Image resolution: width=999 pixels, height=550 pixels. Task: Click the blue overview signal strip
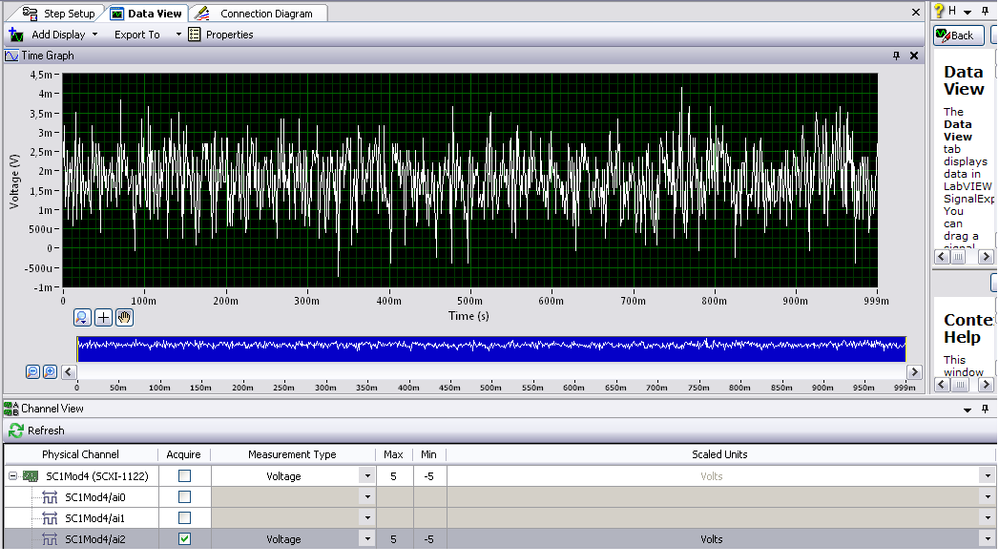(490, 347)
